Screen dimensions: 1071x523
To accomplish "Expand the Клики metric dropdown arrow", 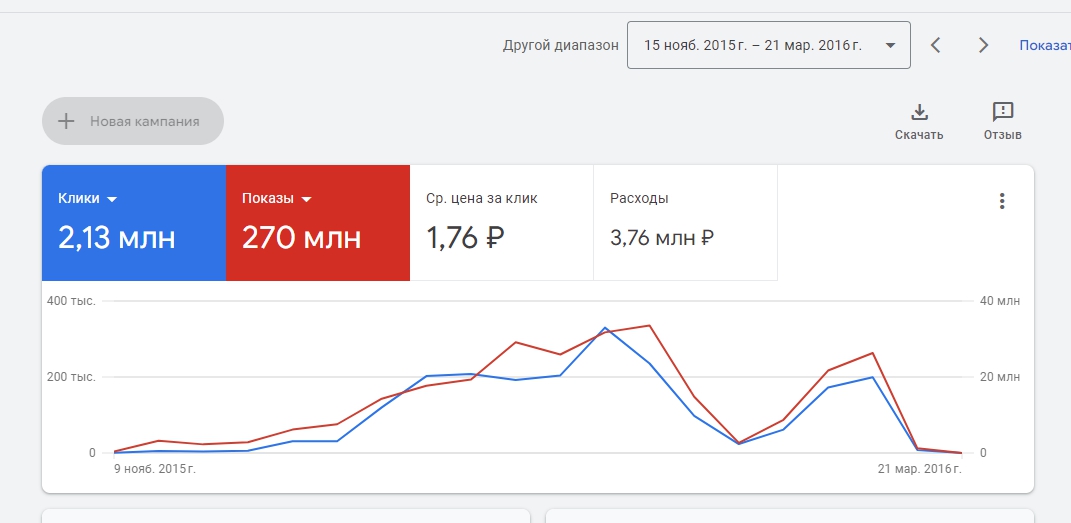I will [x=112, y=199].
